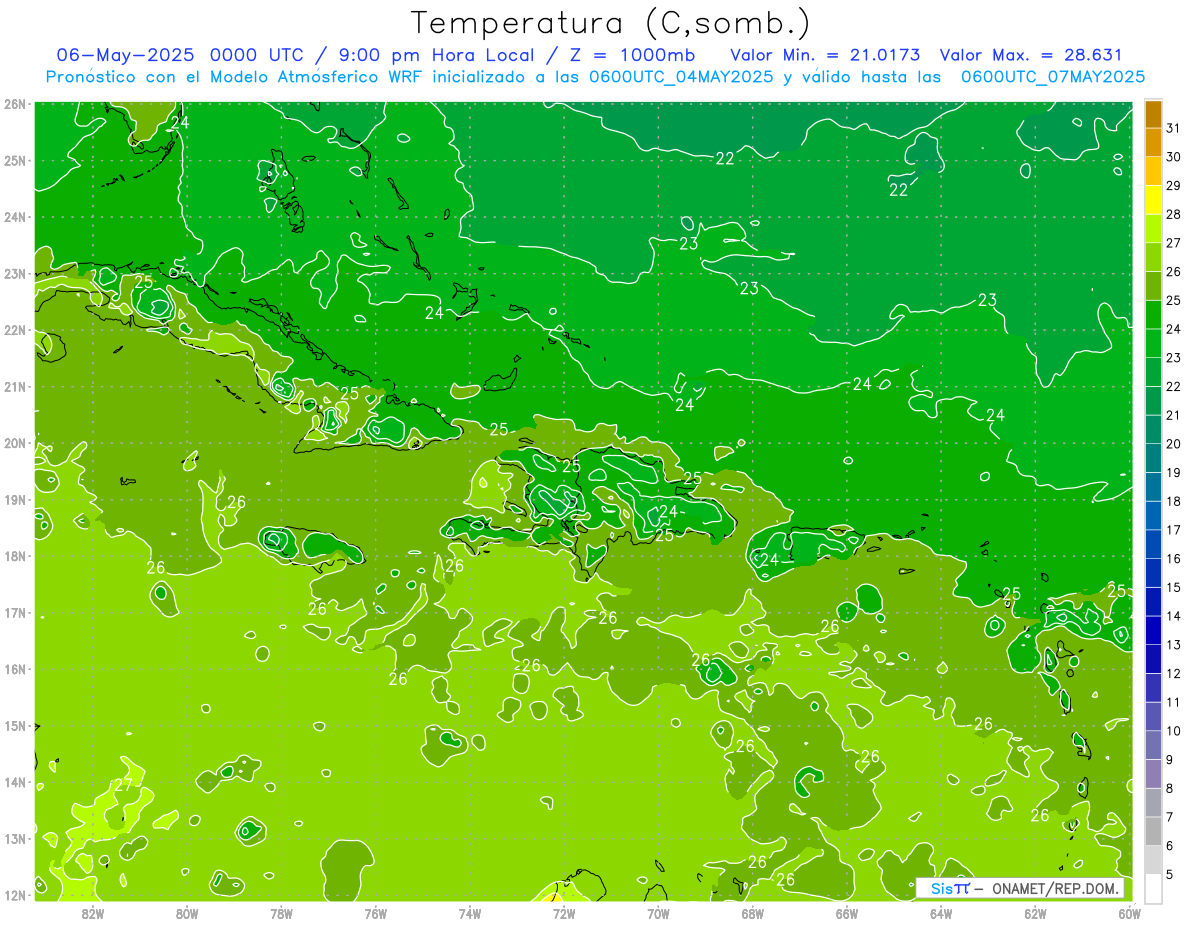Click 'Pronóstico con el Modelo Atmósferico WRF' text
1200x927 pixels.
click(x=234, y=77)
